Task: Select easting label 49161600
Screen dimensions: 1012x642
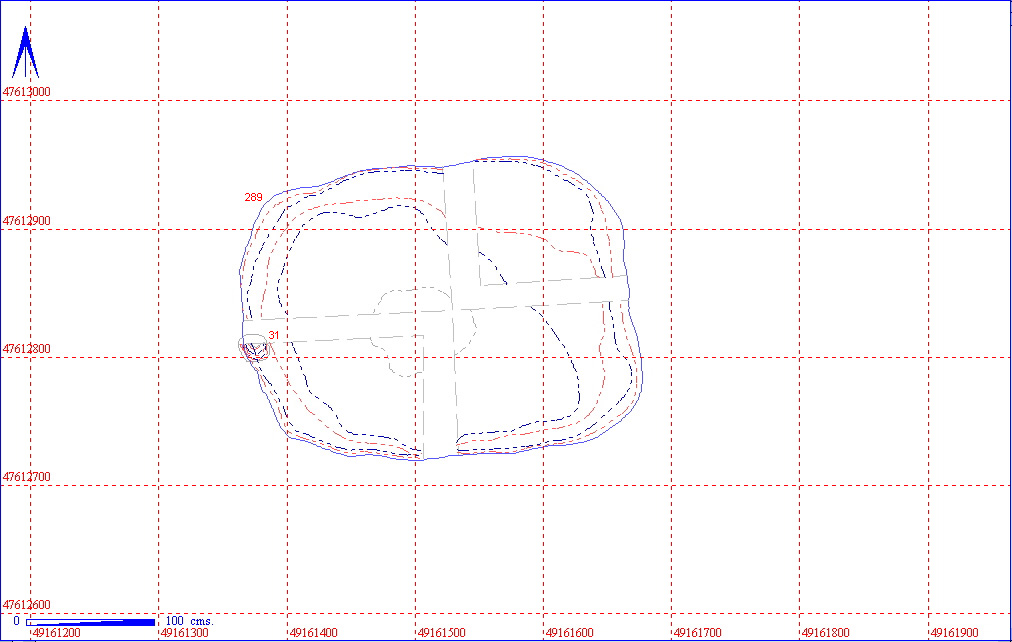Action: (x=570, y=633)
